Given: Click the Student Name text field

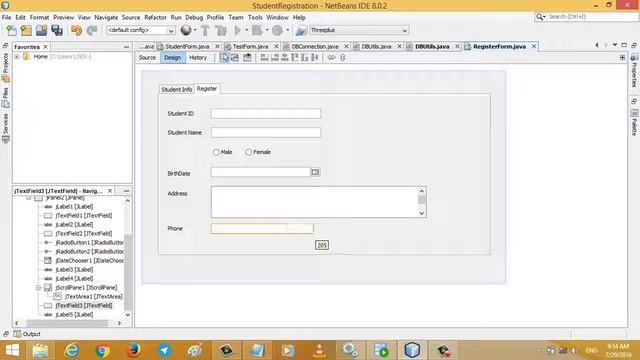Looking at the screenshot, I should (266, 132).
